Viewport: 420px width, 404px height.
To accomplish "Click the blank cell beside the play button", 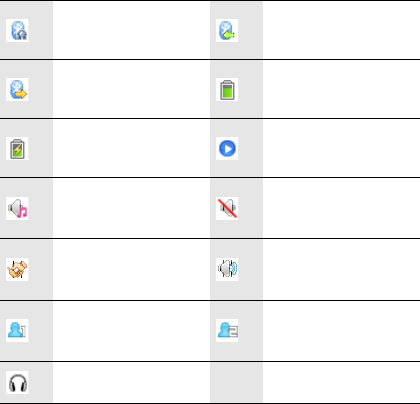I will tap(341, 148).
